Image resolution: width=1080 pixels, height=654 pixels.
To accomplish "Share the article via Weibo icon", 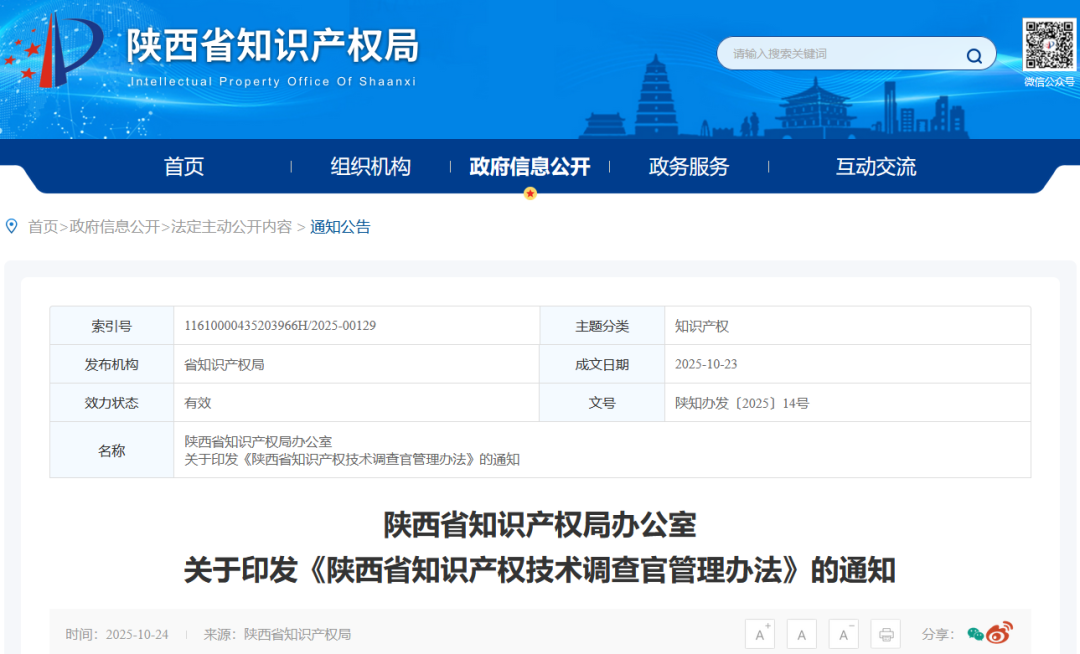I will 999,634.
